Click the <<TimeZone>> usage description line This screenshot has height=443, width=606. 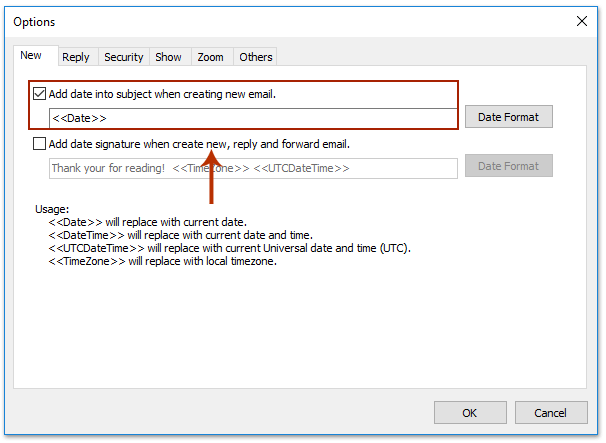click(x=162, y=261)
